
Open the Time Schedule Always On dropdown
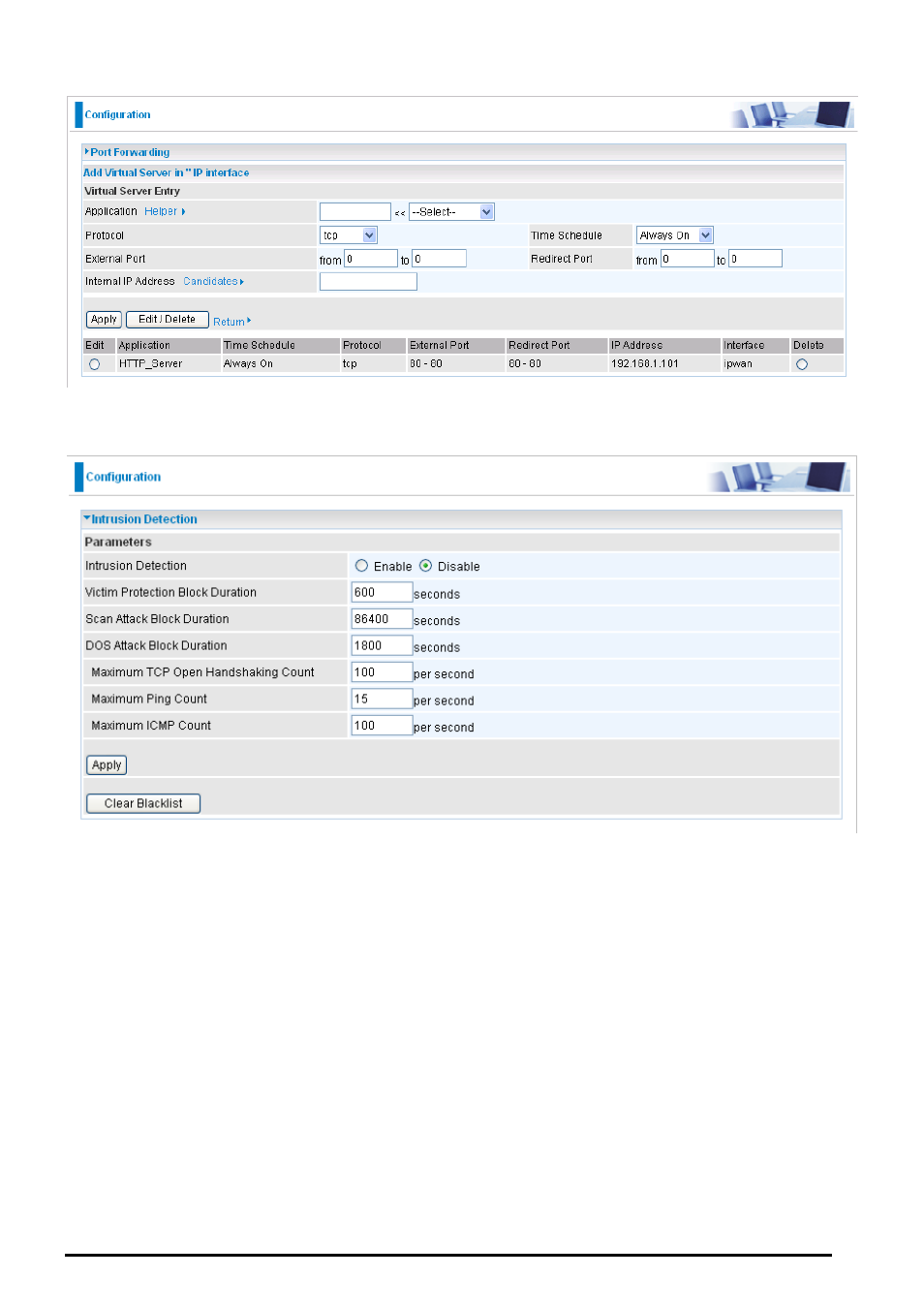(x=675, y=235)
